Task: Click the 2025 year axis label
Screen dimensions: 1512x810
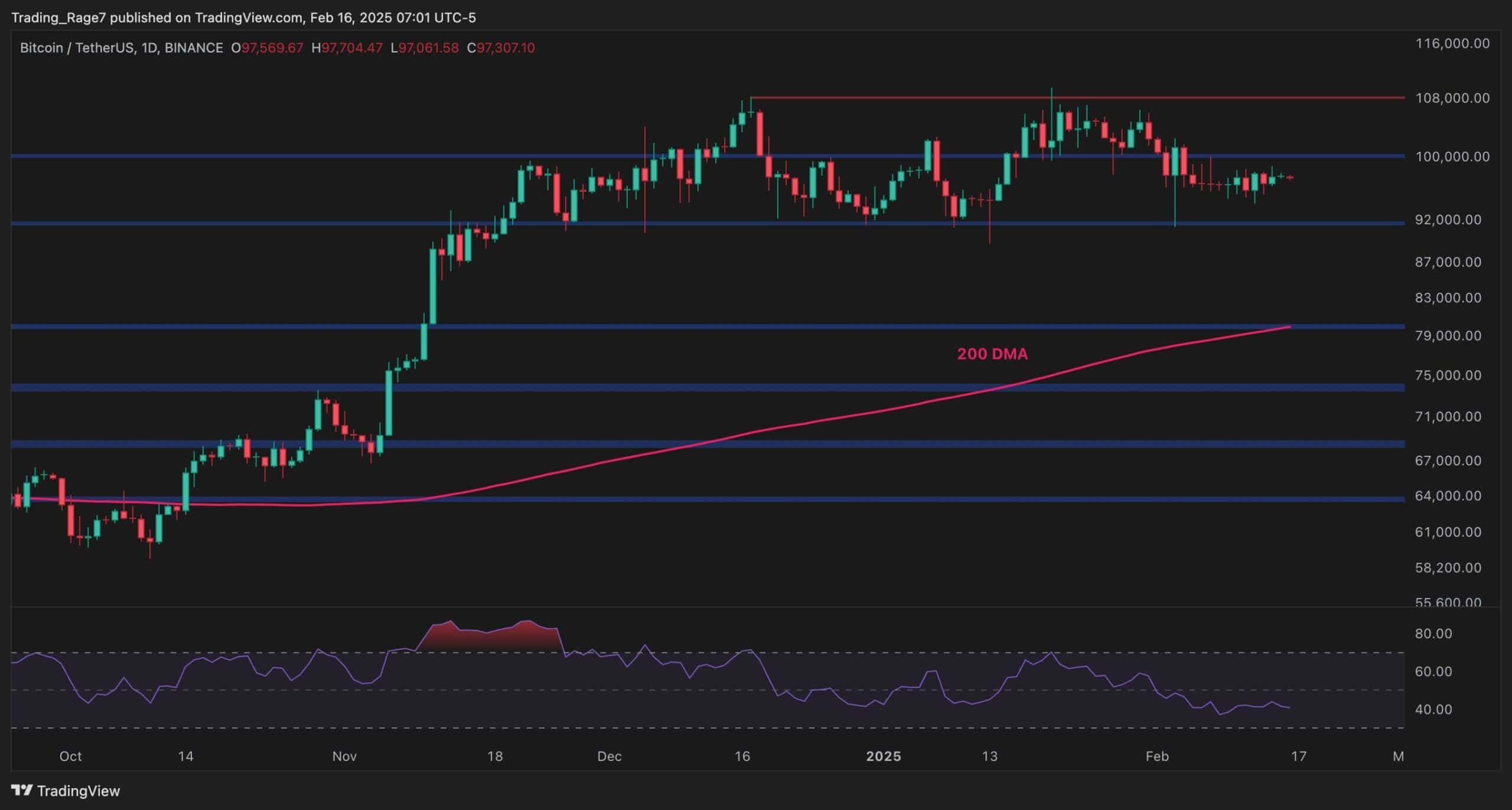Action: pyautogui.click(x=883, y=756)
